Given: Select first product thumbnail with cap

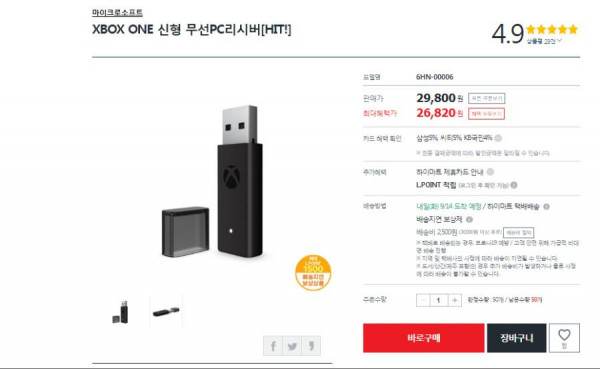Looking at the screenshot, I should (x=121, y=312).
